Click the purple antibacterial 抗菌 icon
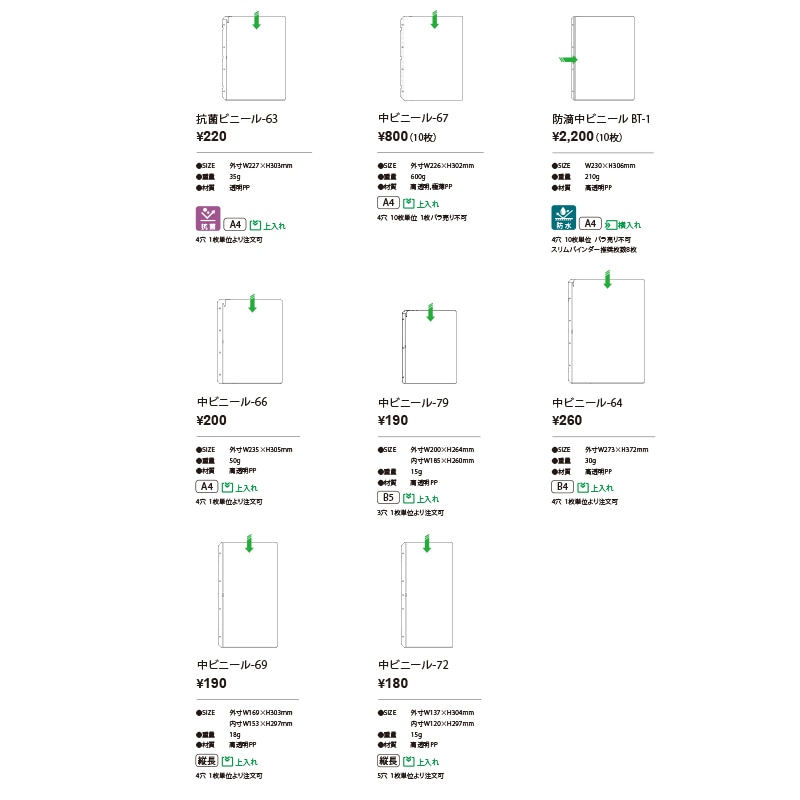800x800 pixels. tap(208, 218)
